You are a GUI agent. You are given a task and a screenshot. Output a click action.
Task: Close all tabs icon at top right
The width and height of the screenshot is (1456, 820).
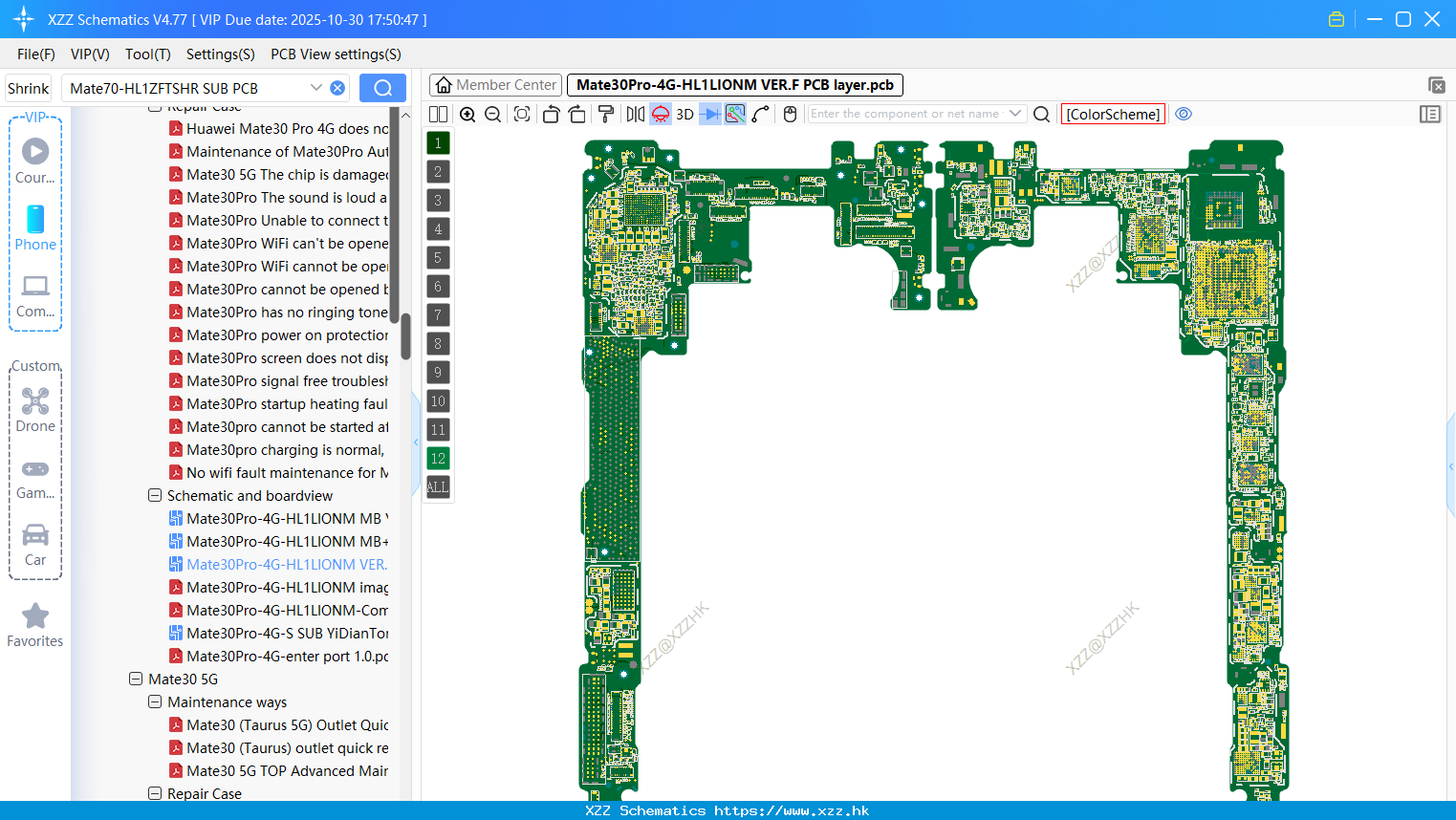point(1436,85)
